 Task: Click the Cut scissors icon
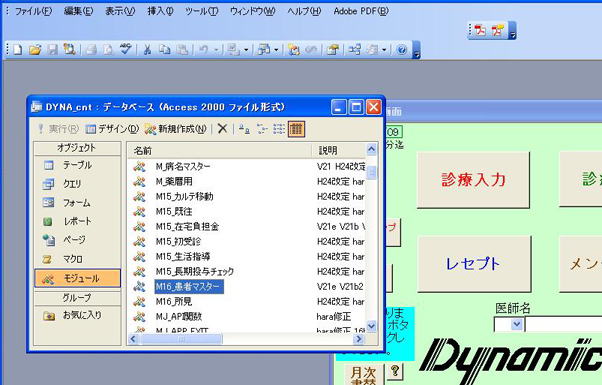pyautogui.click(x=147, y=50)
